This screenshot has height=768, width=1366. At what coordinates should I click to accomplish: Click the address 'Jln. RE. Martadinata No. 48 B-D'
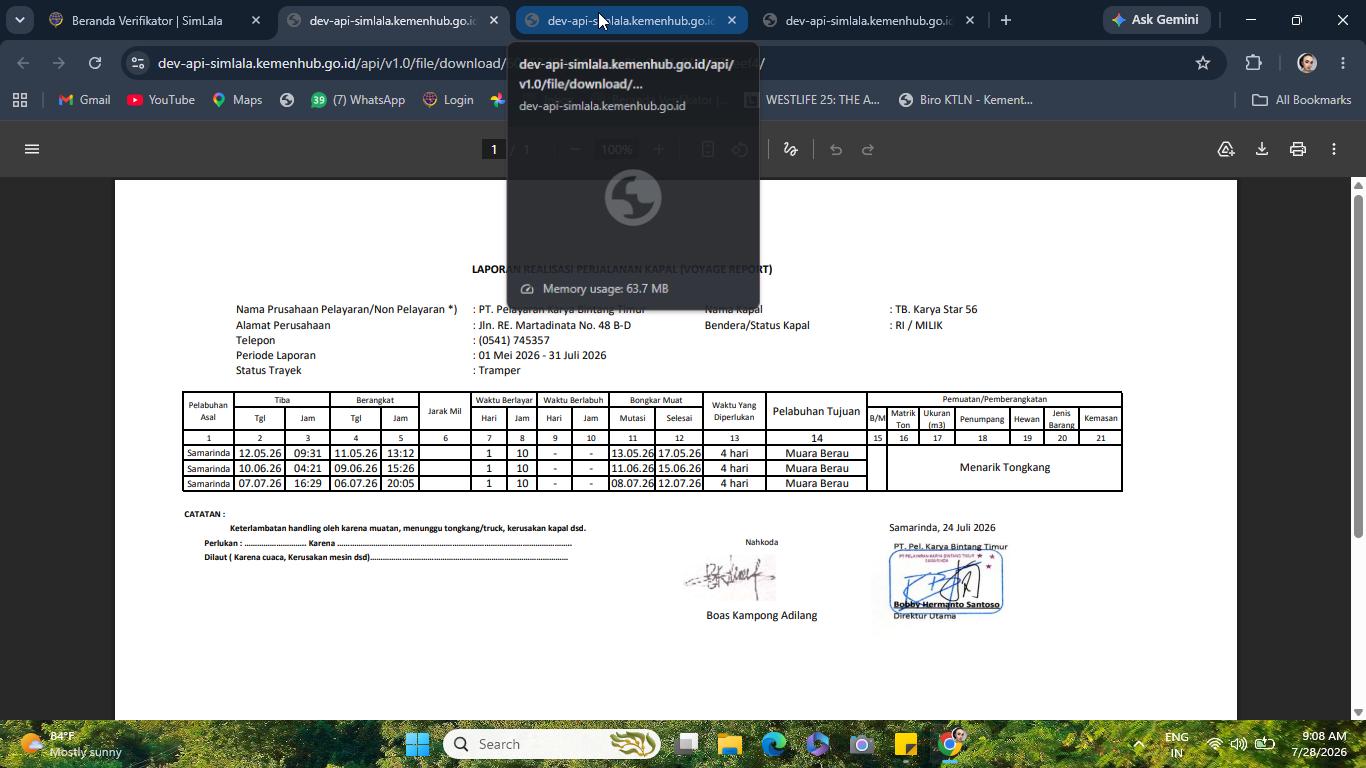555,325
